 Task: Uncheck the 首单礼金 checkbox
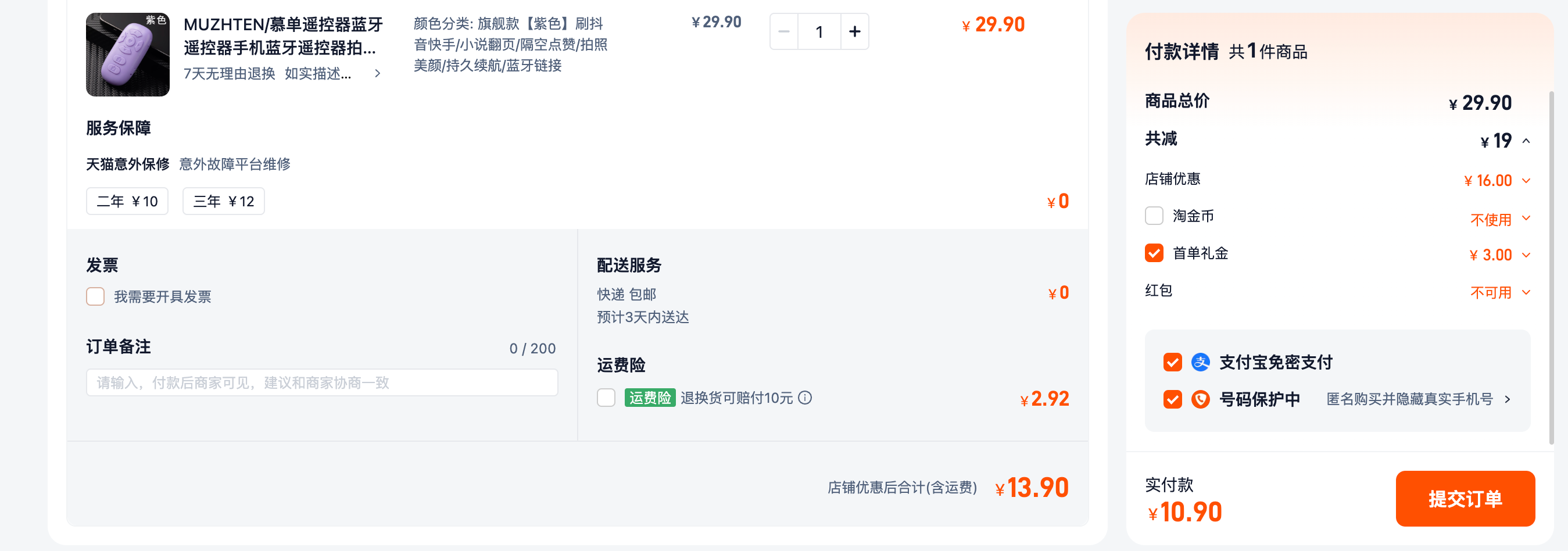[x=1154, y=253]
